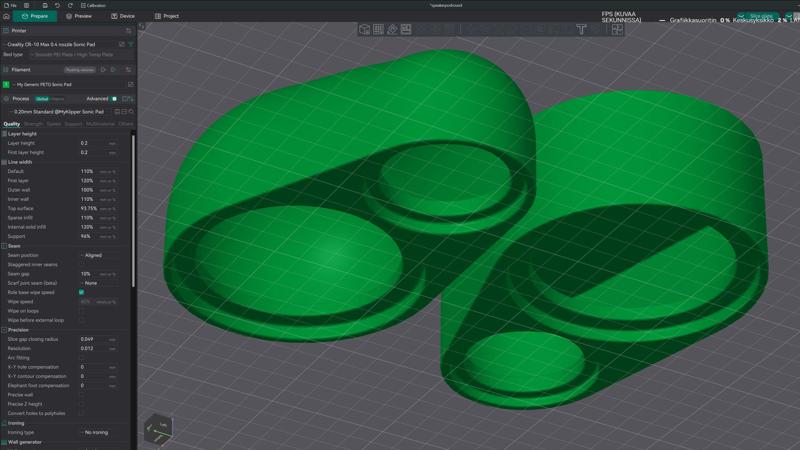Open printer section settings icon
Image resolution: width=800 pixels, height=450 pixels.
129,31
